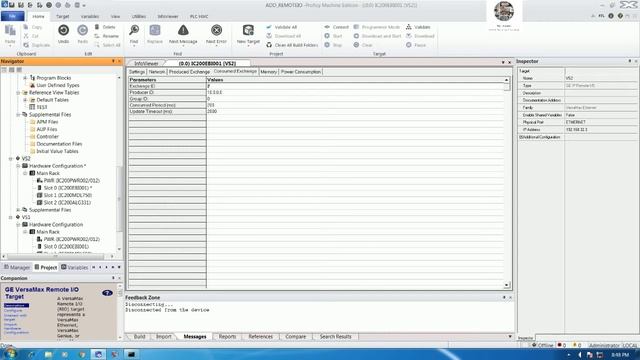Viewport: 640px width, 360px height.
Task: Click Programmer Mode icon
Action: (x=356, y=27)
